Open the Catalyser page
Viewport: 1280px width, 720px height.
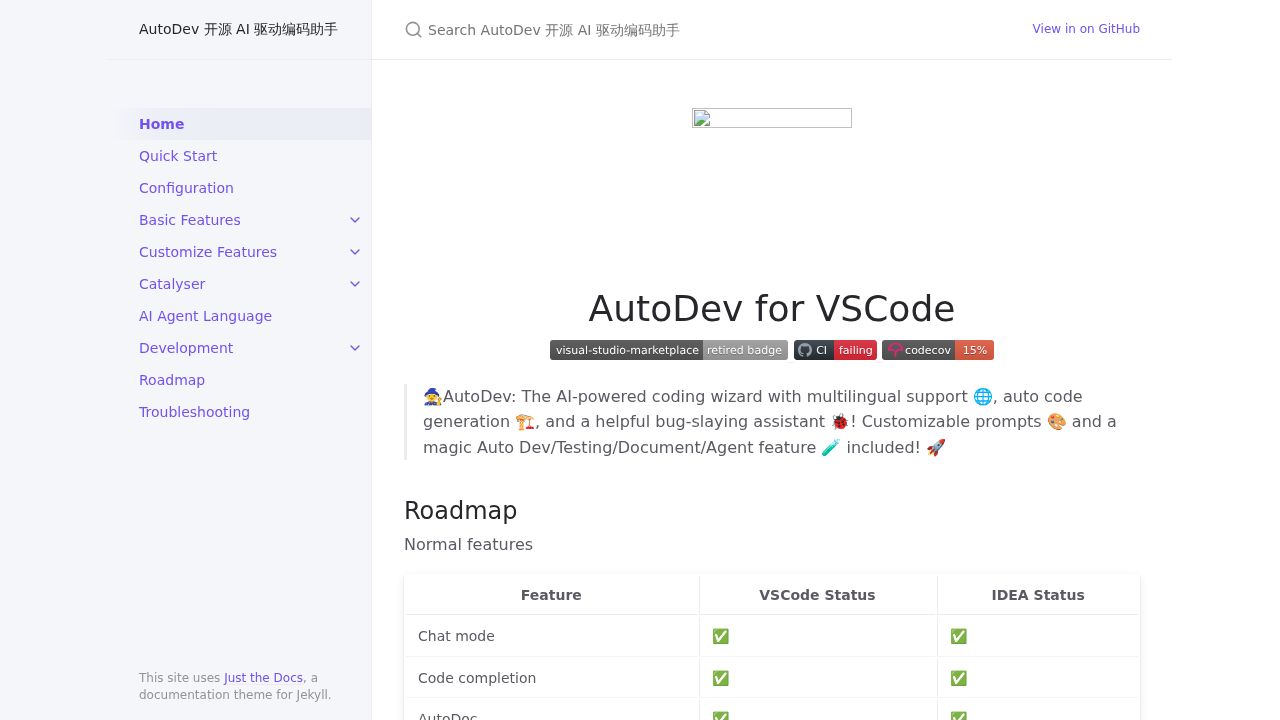click(x=172, y=284)
